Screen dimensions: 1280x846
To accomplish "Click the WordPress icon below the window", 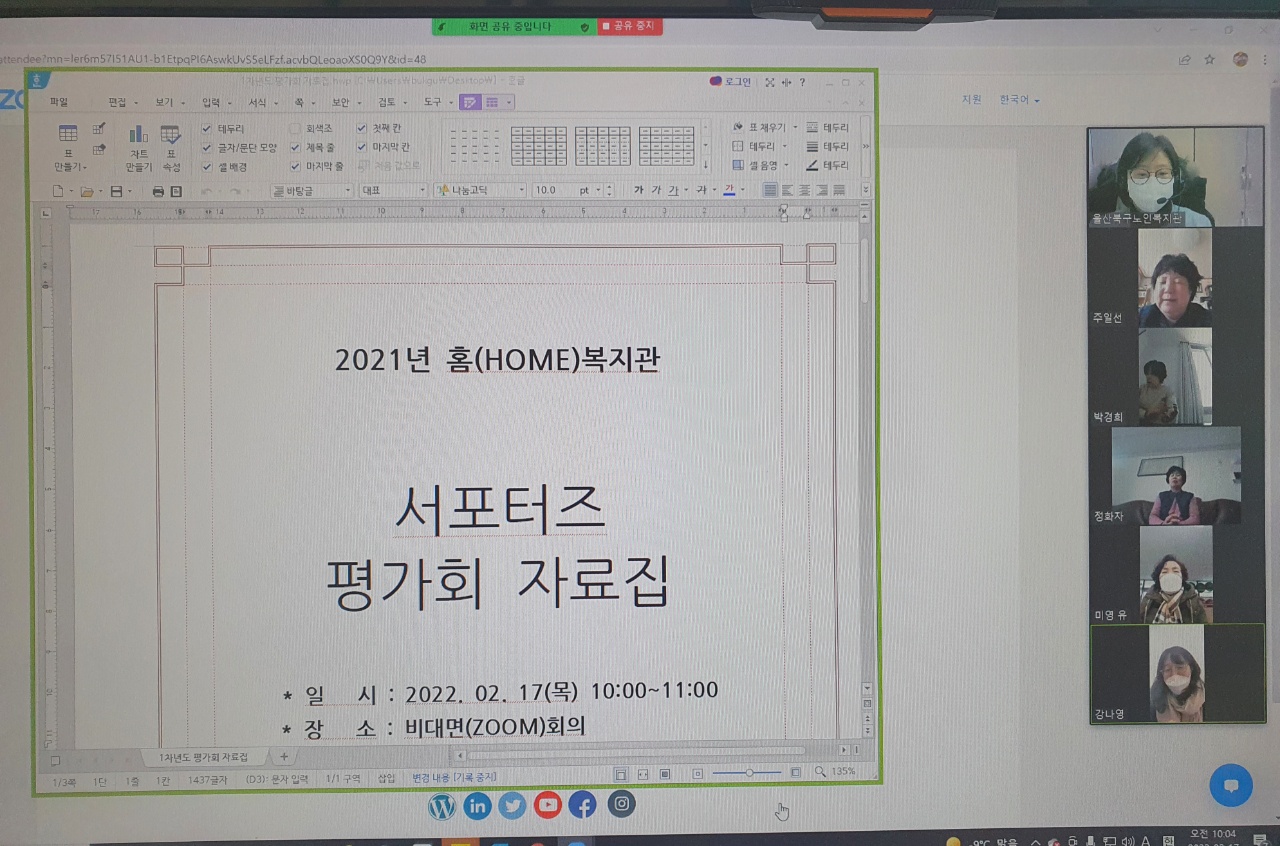I will (442, 806).
